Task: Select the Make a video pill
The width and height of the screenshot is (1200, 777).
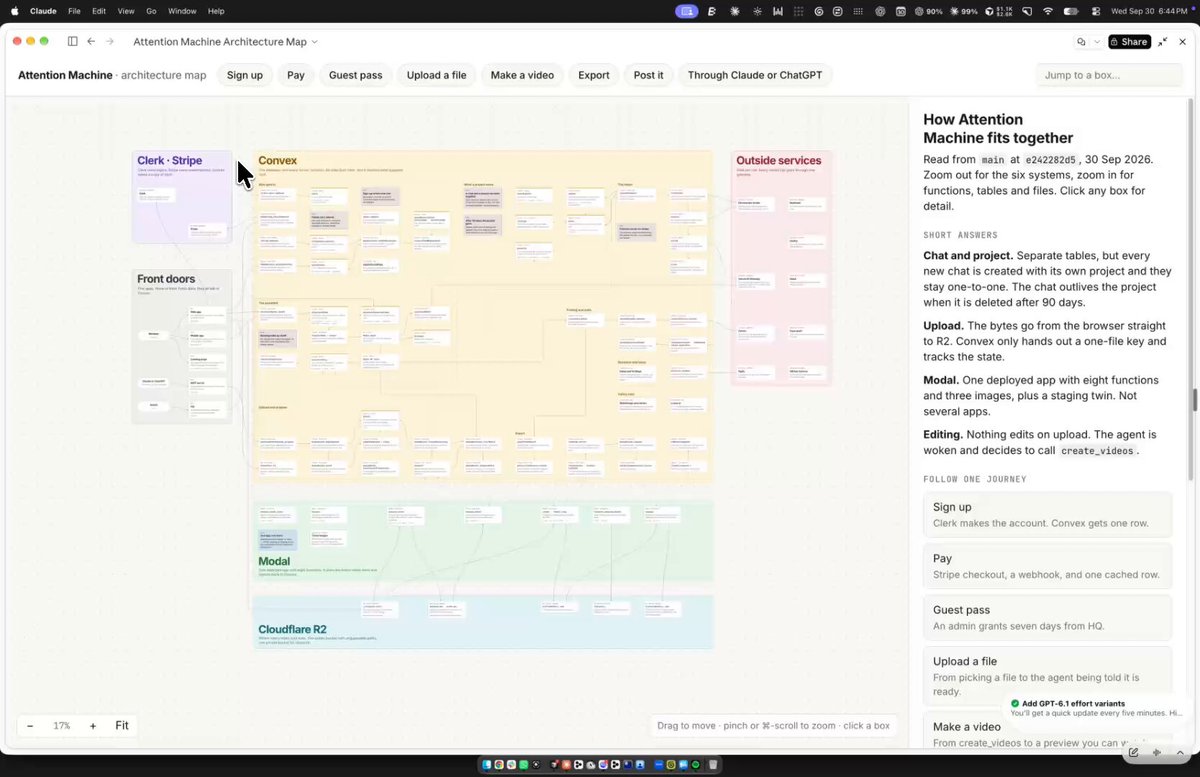Action: click(522, 75)
